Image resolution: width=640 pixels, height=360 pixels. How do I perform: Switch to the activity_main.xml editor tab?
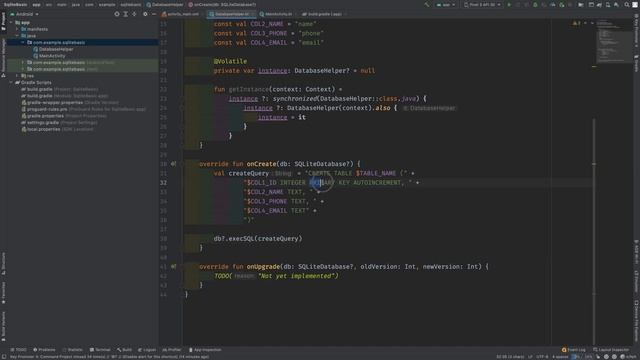tap(180, 14)
